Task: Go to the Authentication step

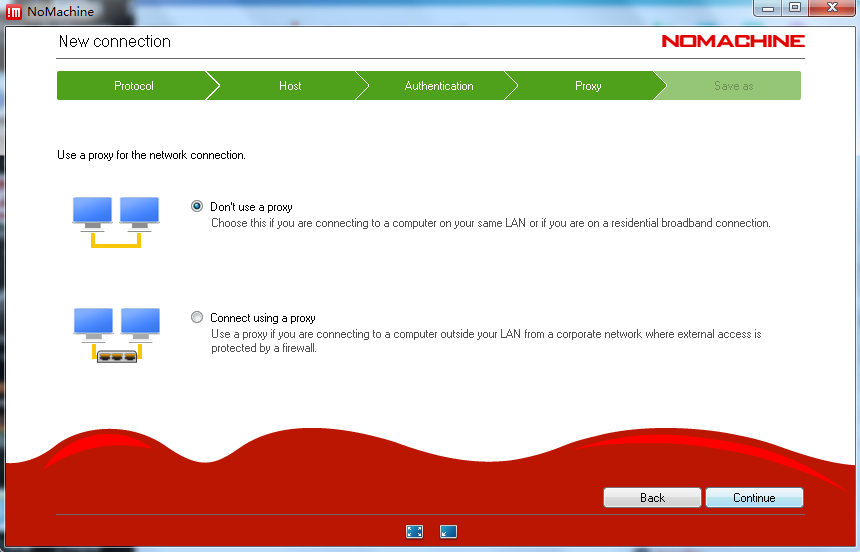Action: [x=439, y=86]
